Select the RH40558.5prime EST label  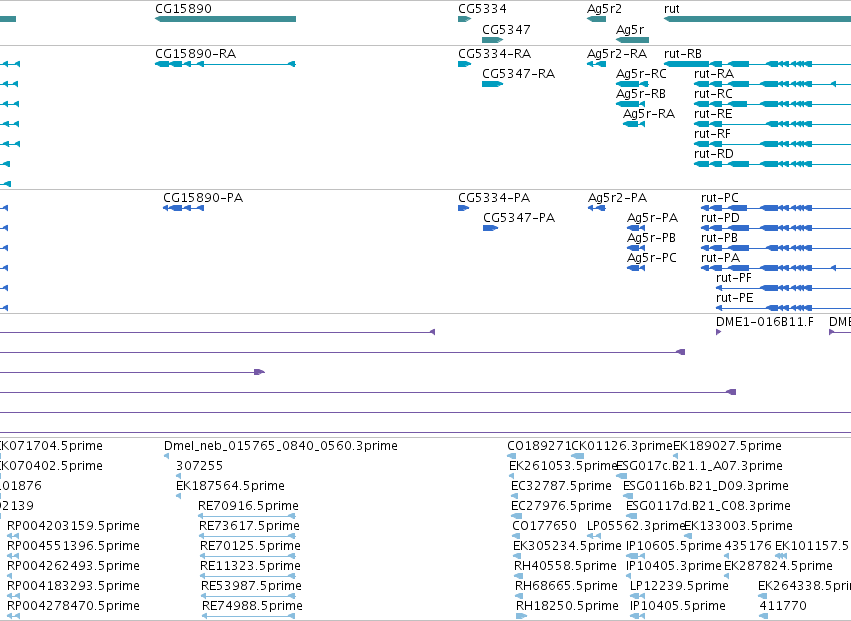tap(565, 566)
